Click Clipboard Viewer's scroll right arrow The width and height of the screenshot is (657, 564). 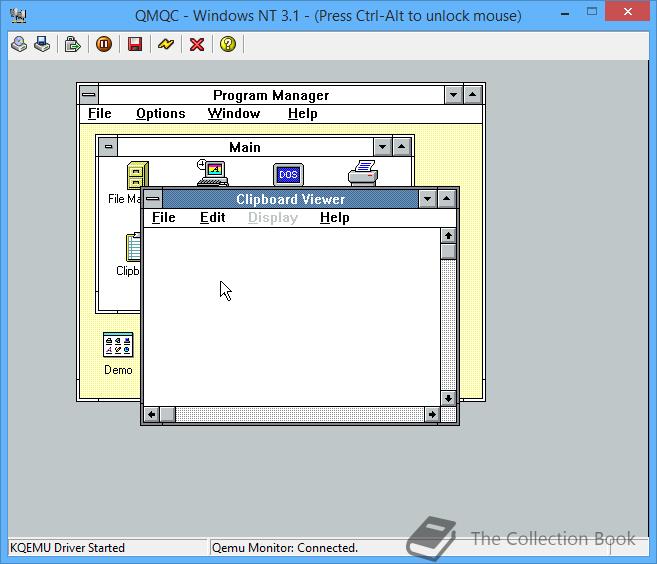tap(432, 415)
